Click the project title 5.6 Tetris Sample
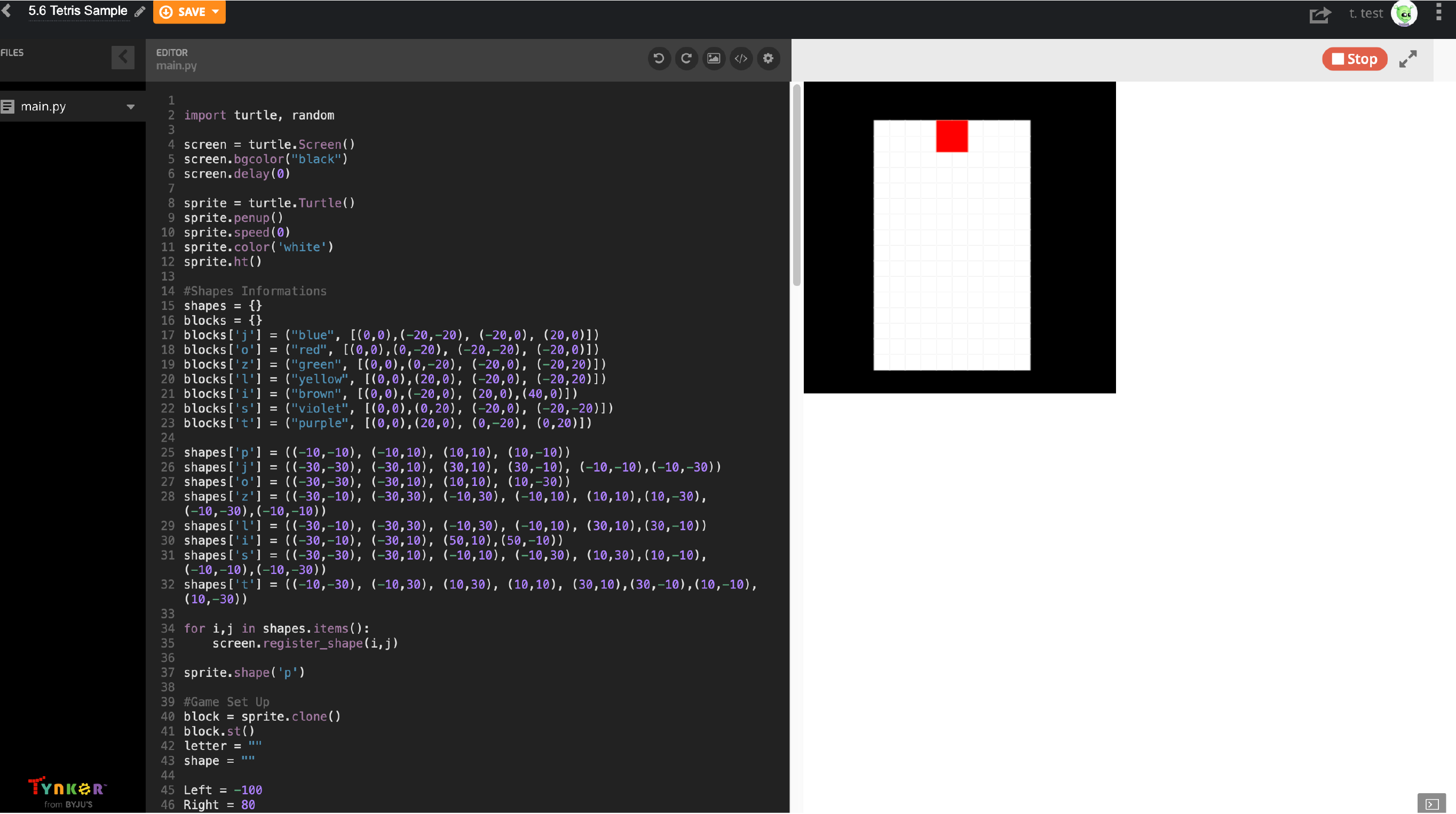This screenshot has height=814, width=1456. pyautogui.click(x=78, y=11)
